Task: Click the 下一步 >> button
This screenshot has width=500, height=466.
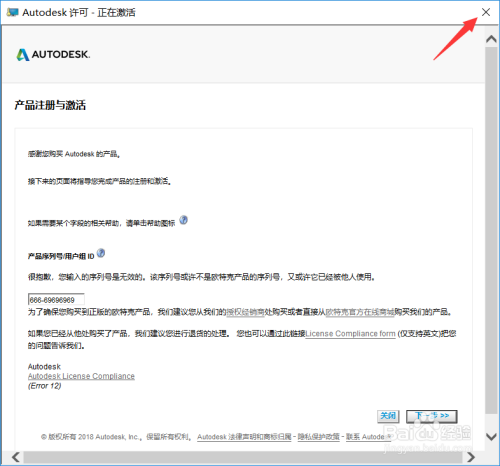Action: pos(432,416)
